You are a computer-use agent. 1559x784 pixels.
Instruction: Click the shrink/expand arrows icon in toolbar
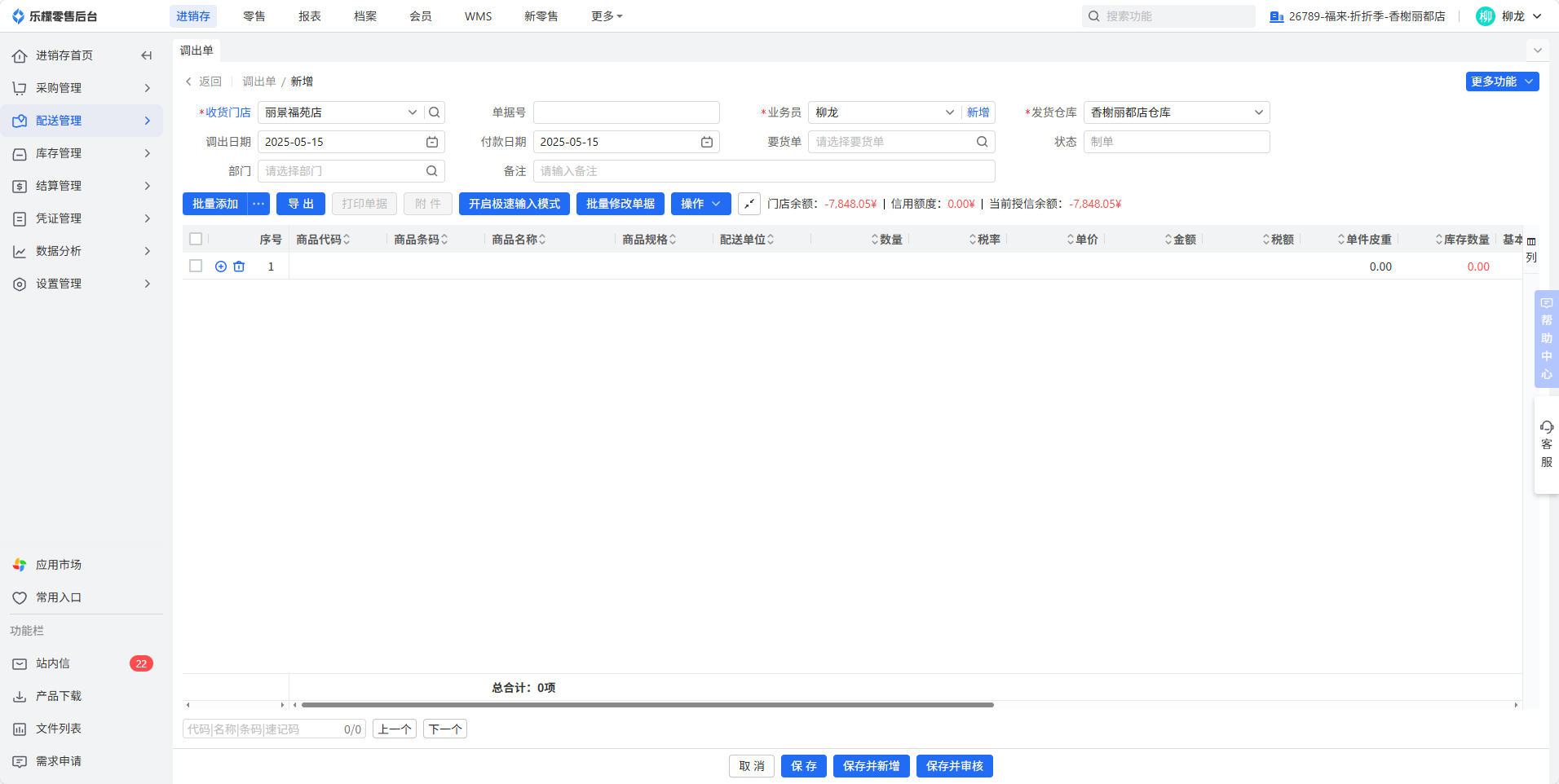(x=749, y=204)
